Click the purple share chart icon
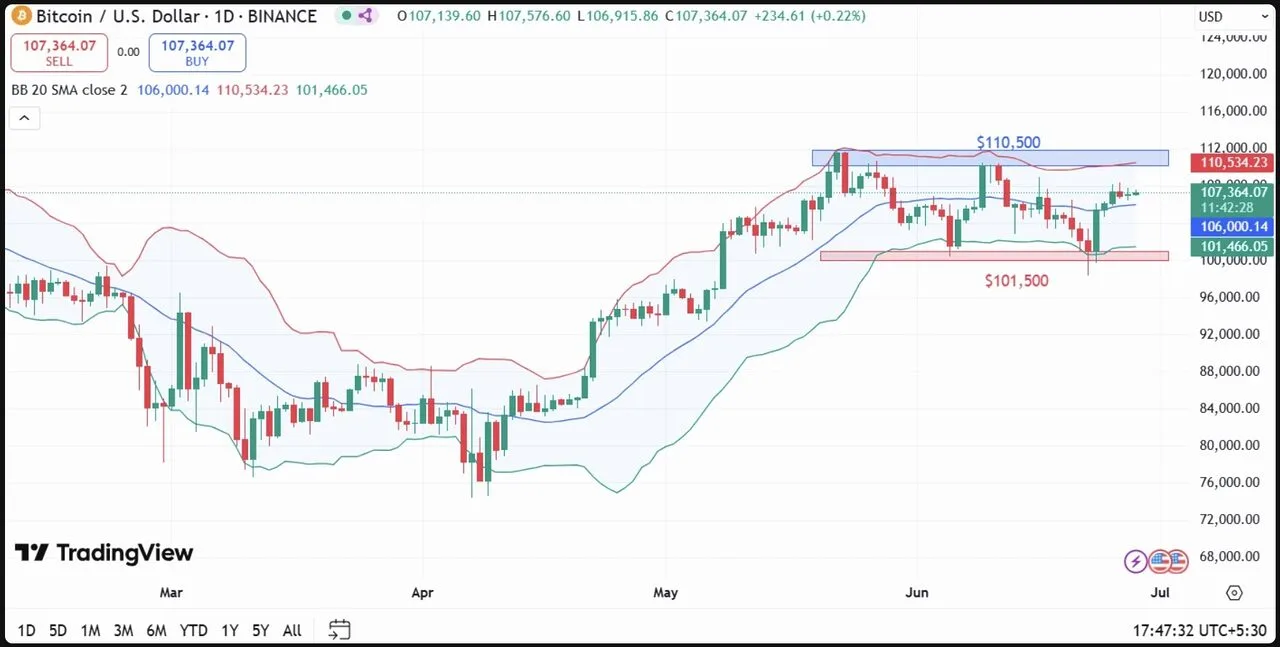Viewport: 1280px width, 647px height. (x=364, y=16)
